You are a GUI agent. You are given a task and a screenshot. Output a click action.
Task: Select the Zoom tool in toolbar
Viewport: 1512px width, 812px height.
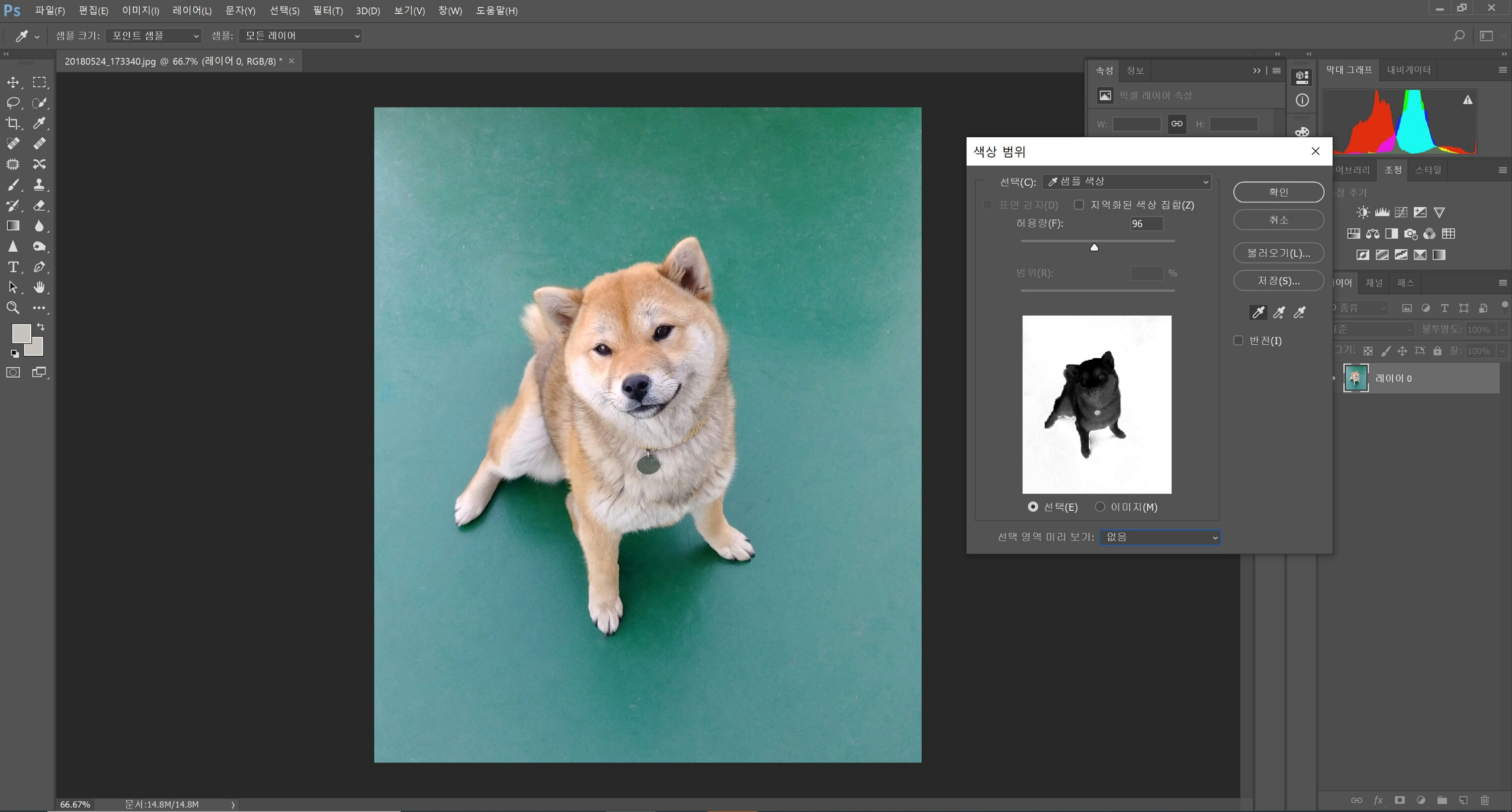[x=12, y=308]
